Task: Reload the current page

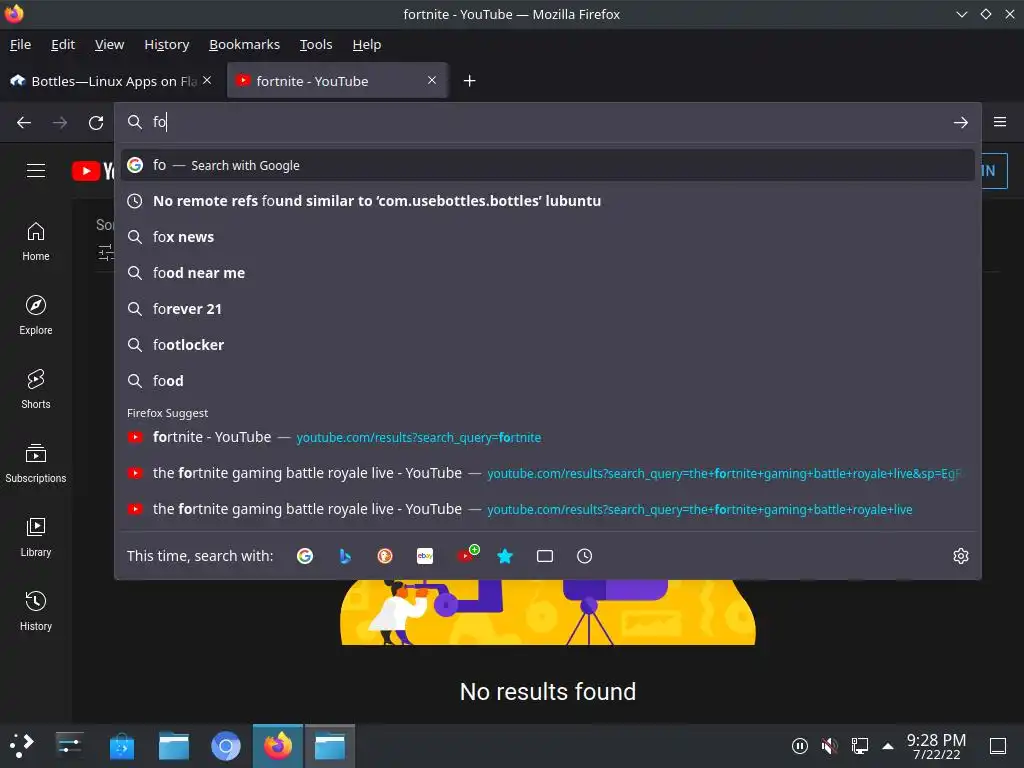Action: [x=96, y=122]
